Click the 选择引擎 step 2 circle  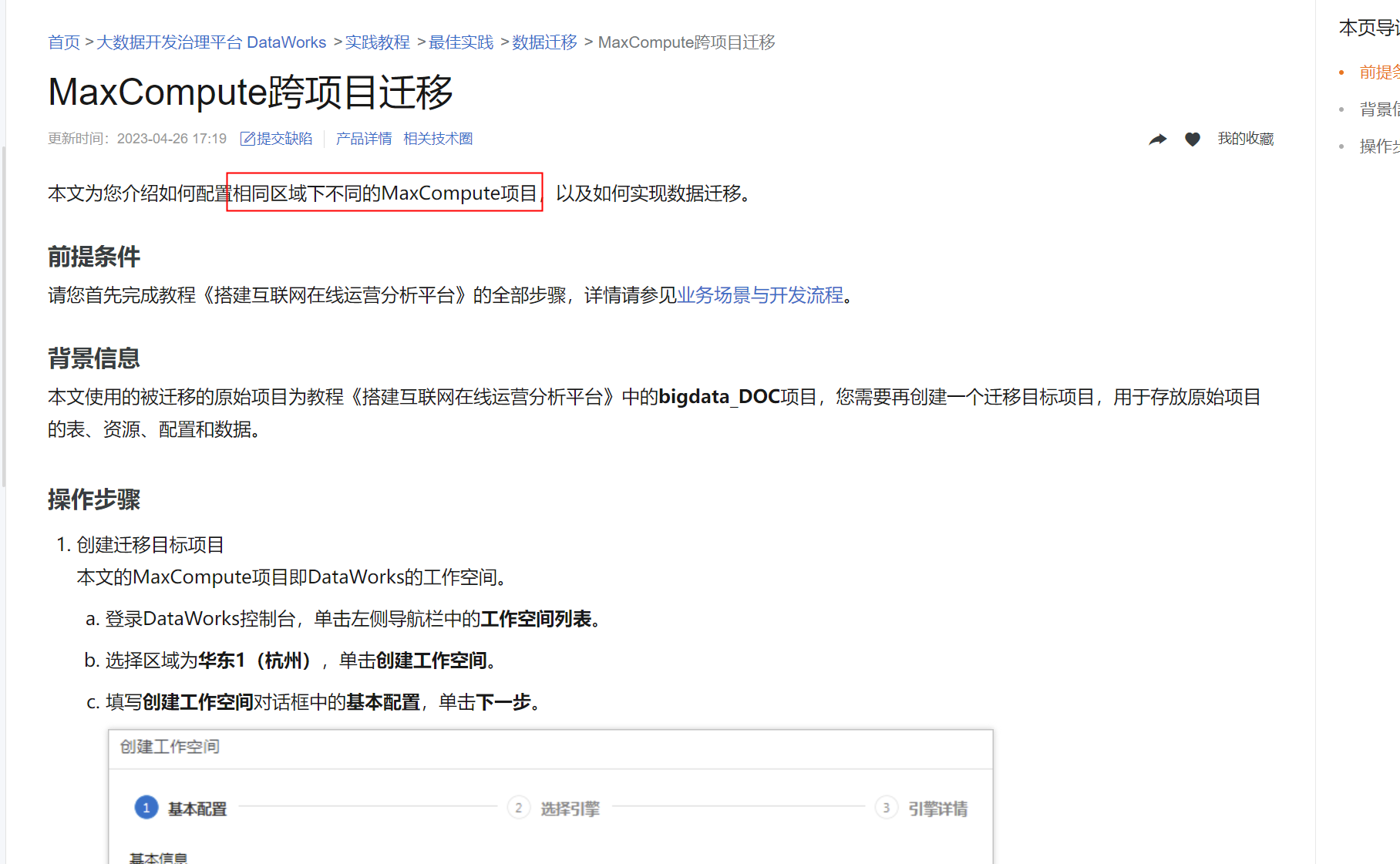pyautogui.click(x=519, y=808)
